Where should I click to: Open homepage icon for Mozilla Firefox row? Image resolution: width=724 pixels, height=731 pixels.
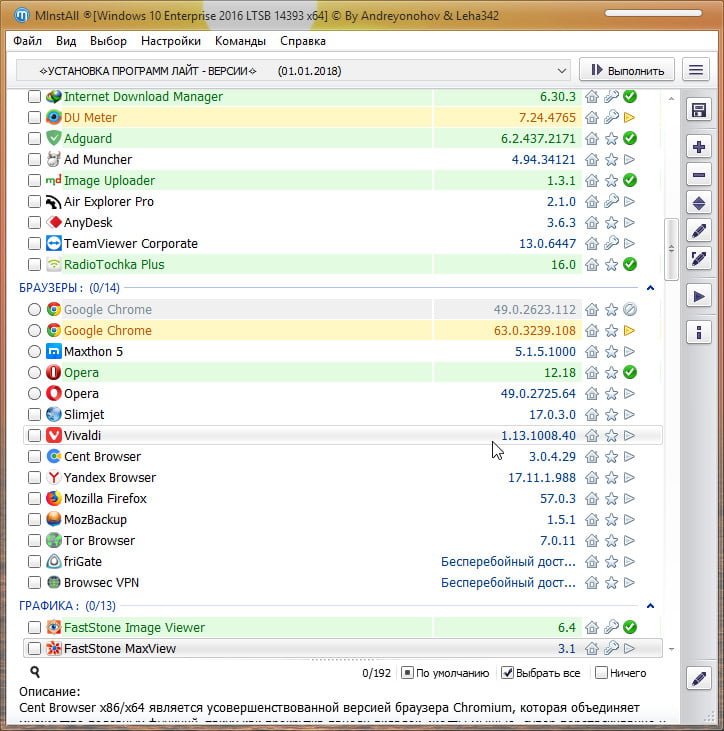tap(592, 499)
